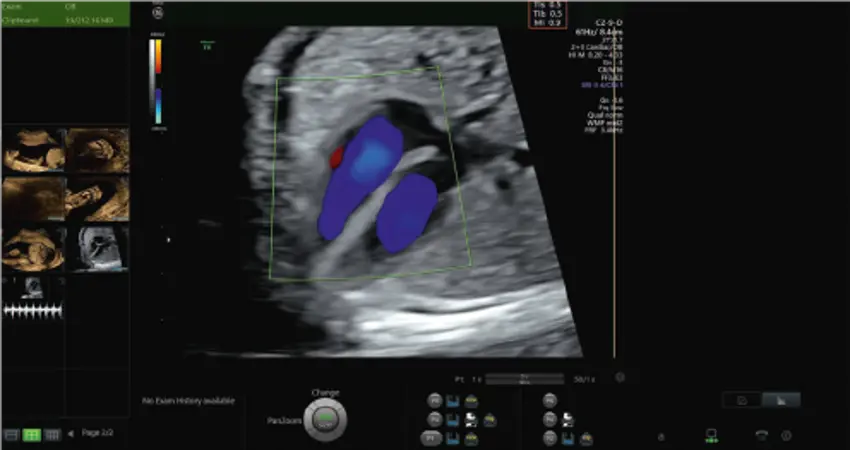The width and height of the screenshot is (850, 450).
Task: Switch clipboard to single-column layout icon
Action: tap(12, 435)
